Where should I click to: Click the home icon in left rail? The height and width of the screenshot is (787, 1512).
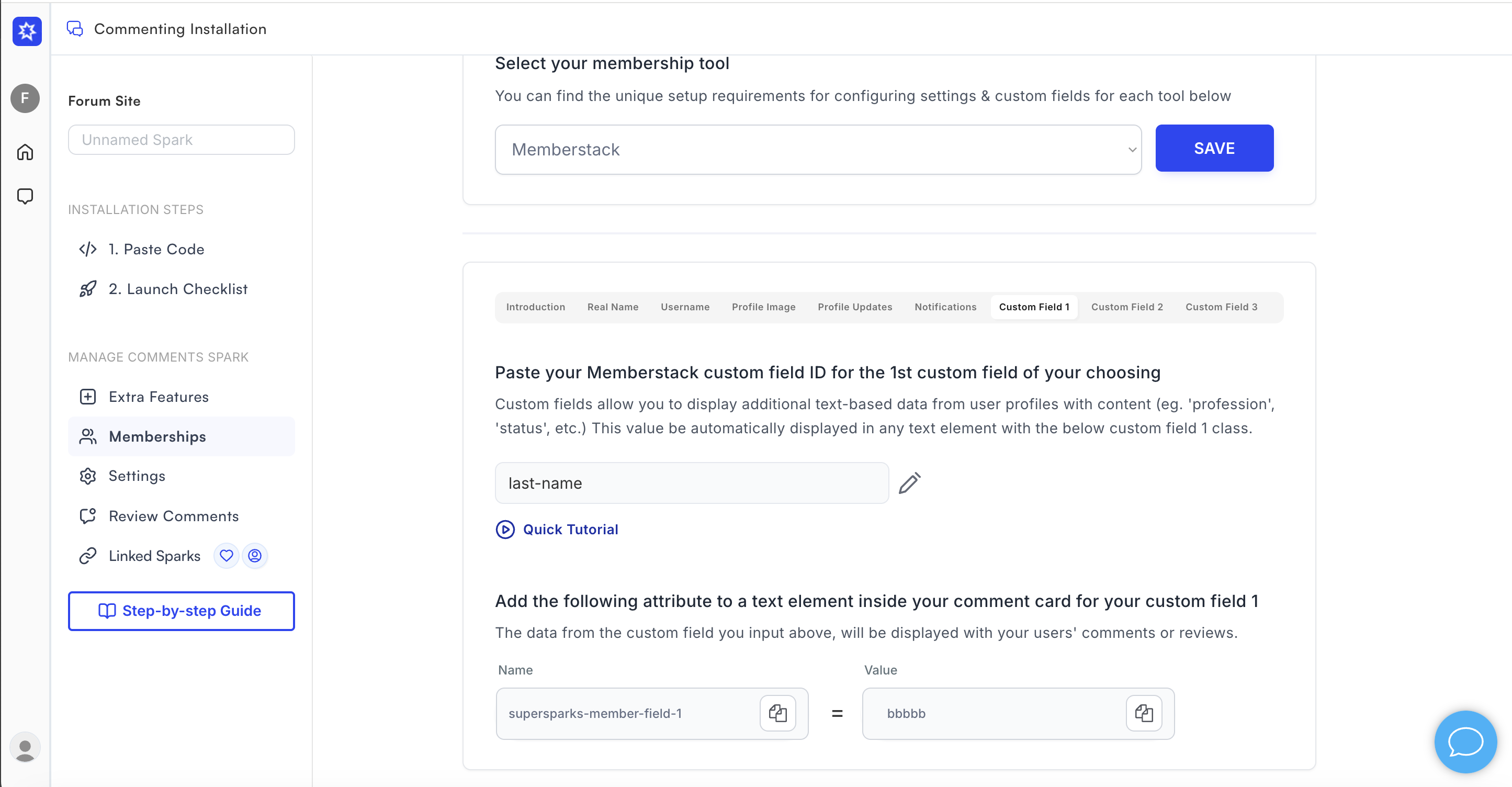25,152
